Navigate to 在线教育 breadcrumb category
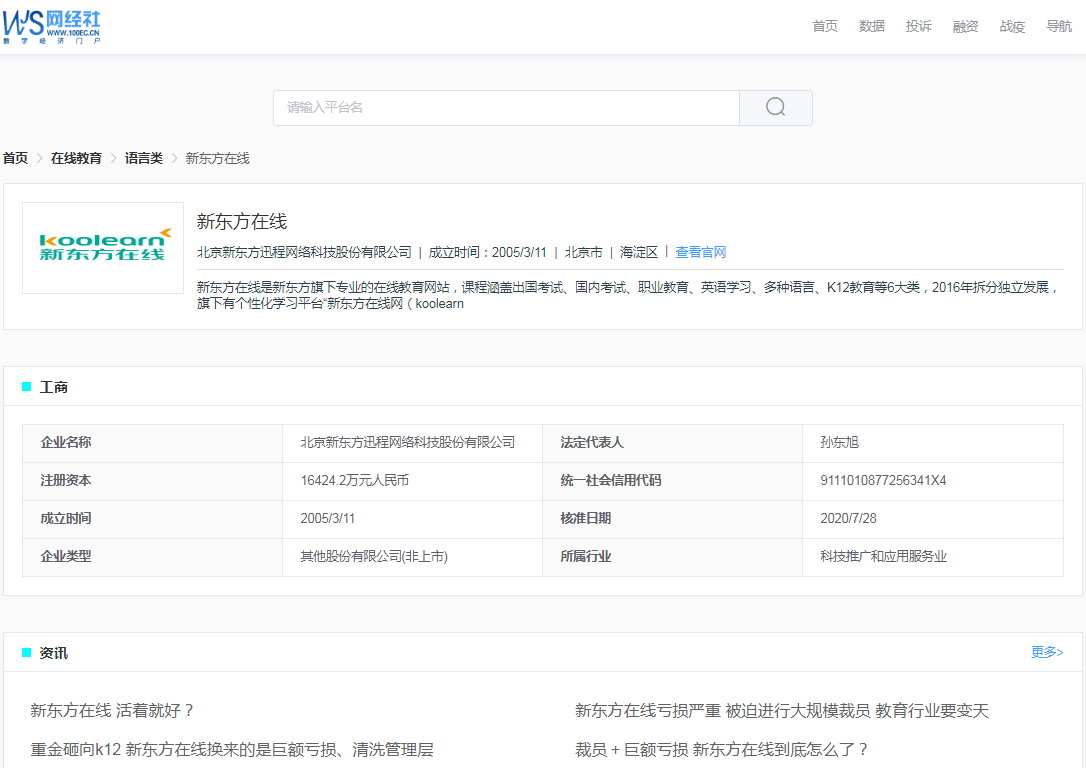The width and height of the screenshot is (1086, 768). pyautogui.click(x=76, y=158)
